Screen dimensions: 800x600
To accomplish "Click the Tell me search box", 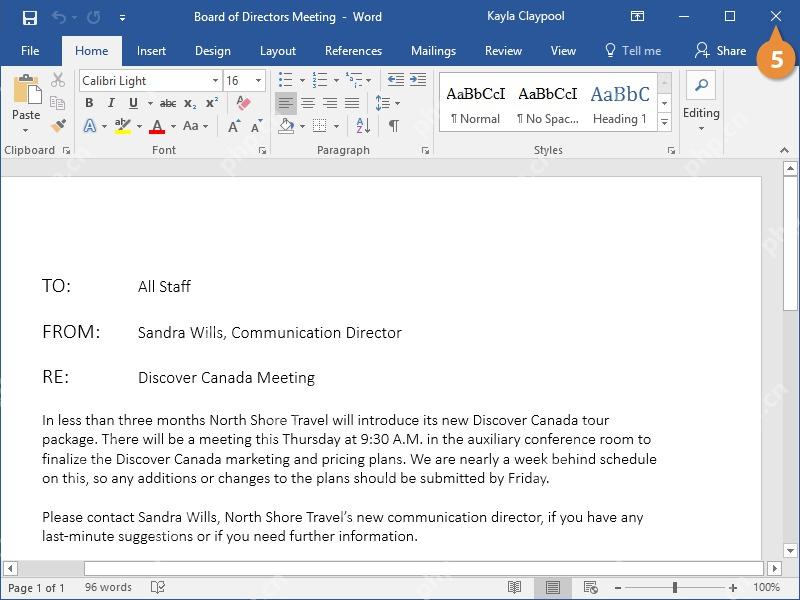I will click(x=633, y=51).
